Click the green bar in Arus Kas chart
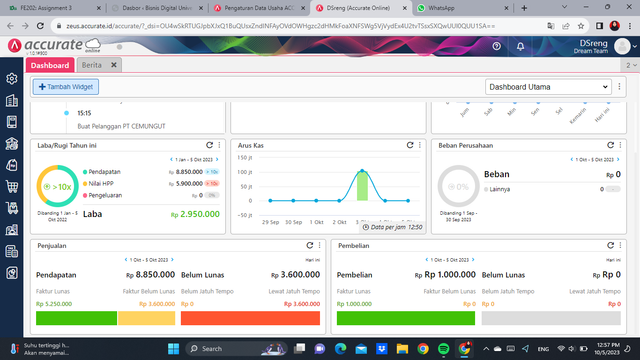 [x=362, y=186]
